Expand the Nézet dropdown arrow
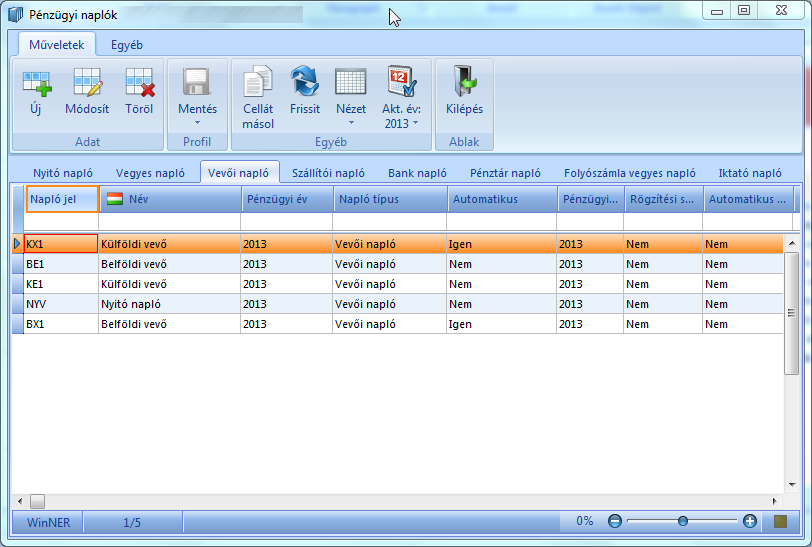Viewport: 812px width, 547px height. coord(351,123)
